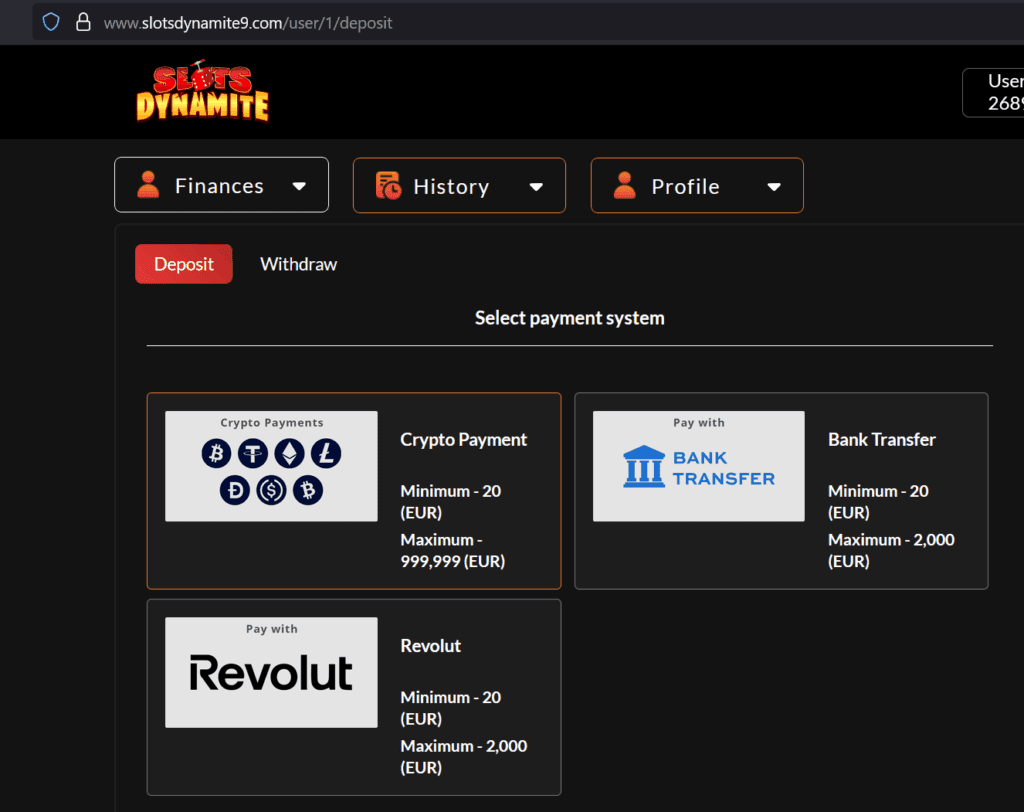Click the Slots Dynamite logo
1024x812 pixels.
tap(203, 91)
